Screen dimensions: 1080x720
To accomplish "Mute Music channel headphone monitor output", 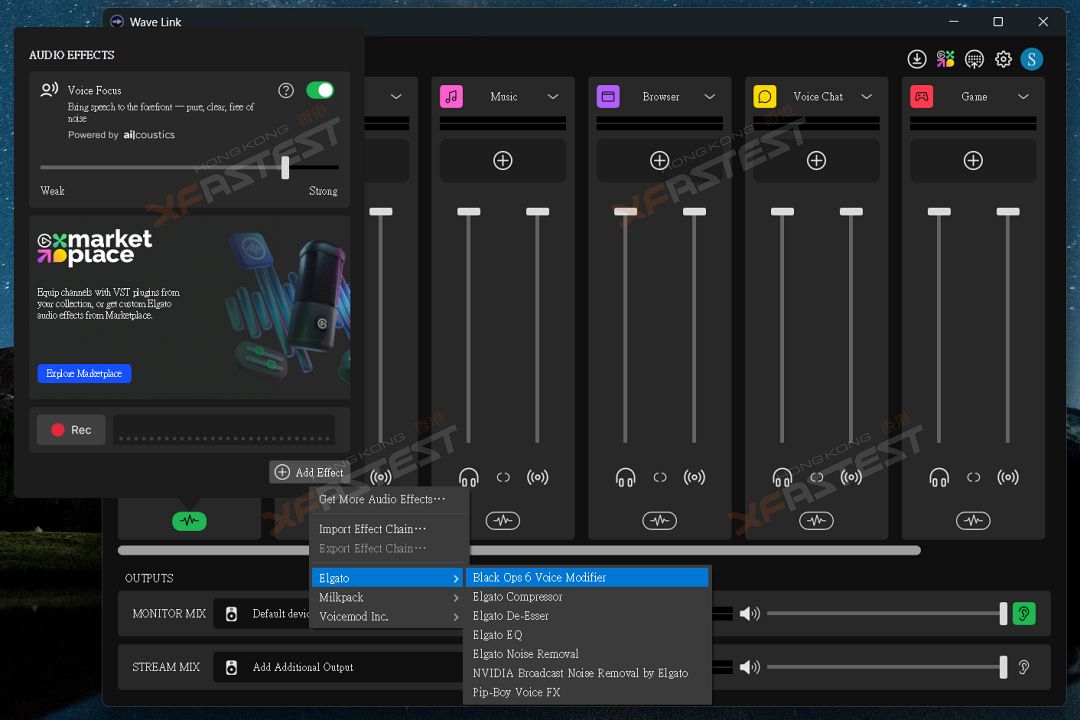I will click(469, 477).
